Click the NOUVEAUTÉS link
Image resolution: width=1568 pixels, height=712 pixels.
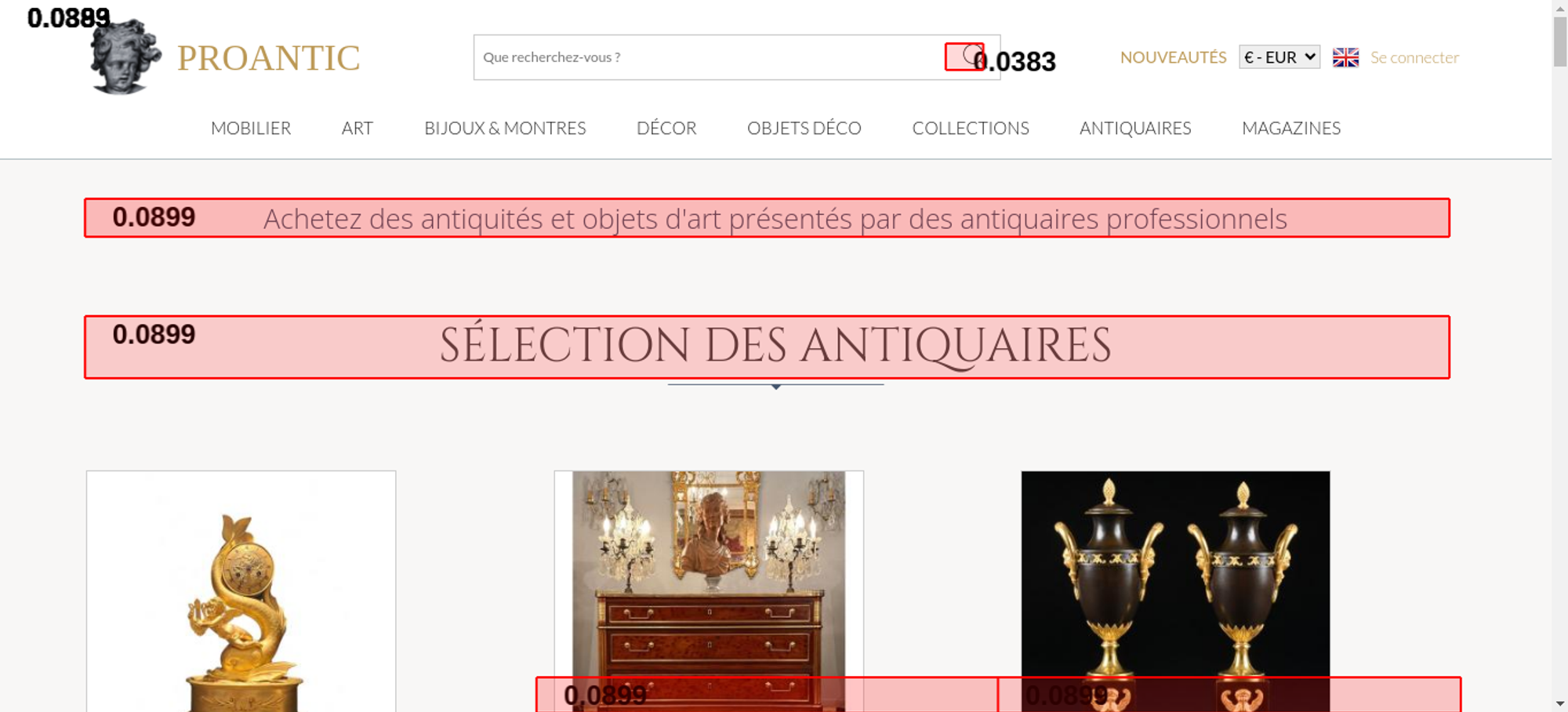click(1173, 57)
